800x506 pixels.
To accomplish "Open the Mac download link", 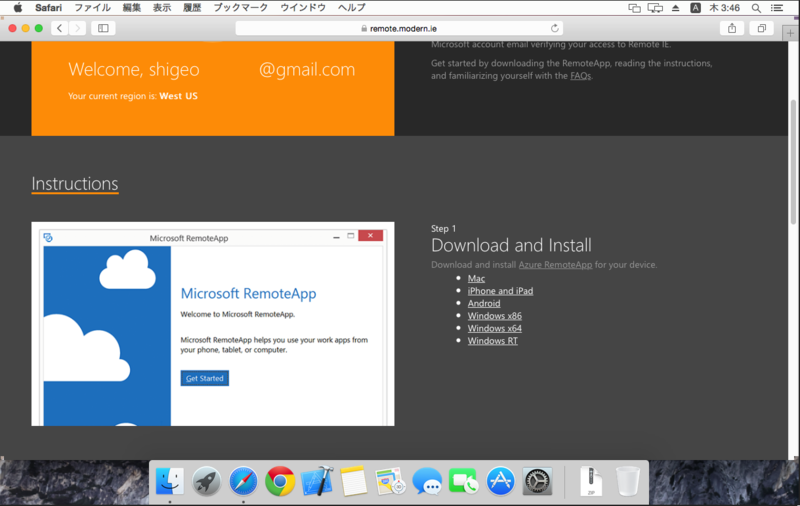I will click(x=476, y=279).
